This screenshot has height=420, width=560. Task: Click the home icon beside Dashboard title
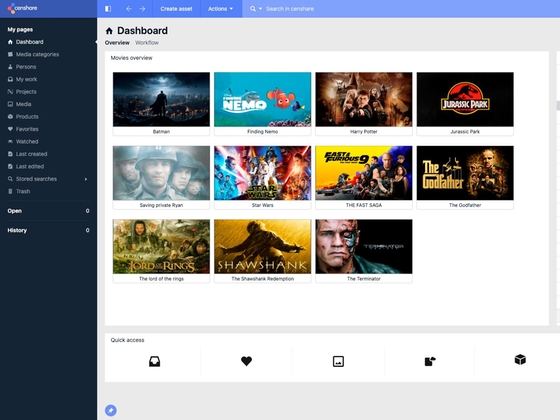click(x=109, y=31)
